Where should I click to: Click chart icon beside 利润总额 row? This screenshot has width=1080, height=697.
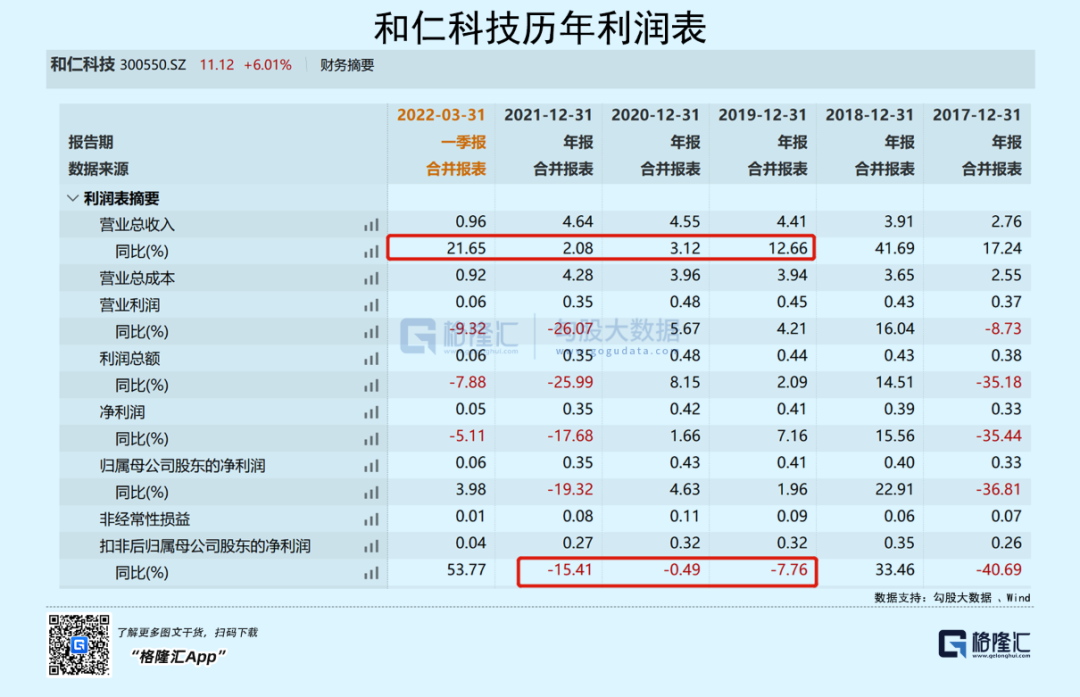coord(371,358)
